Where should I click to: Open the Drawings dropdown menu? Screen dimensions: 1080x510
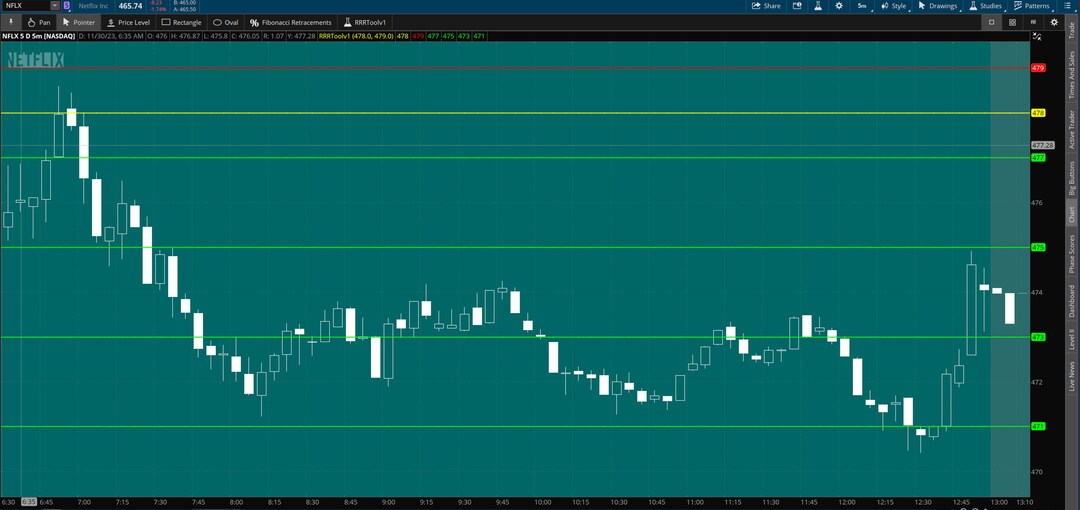[939, 6]
